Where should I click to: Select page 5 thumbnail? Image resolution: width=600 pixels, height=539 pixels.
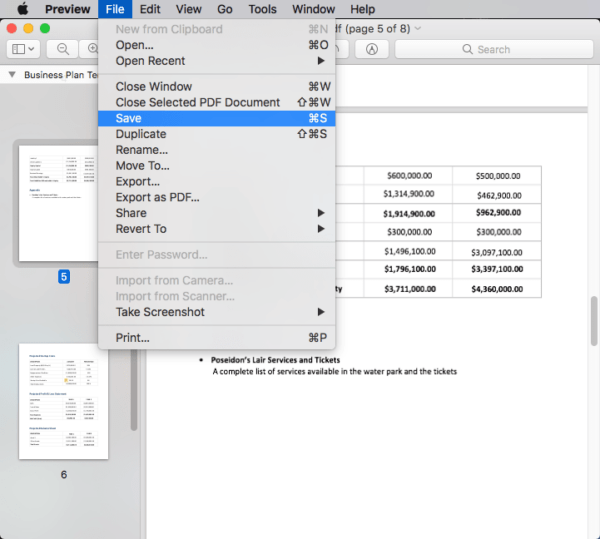pos(59,203)
